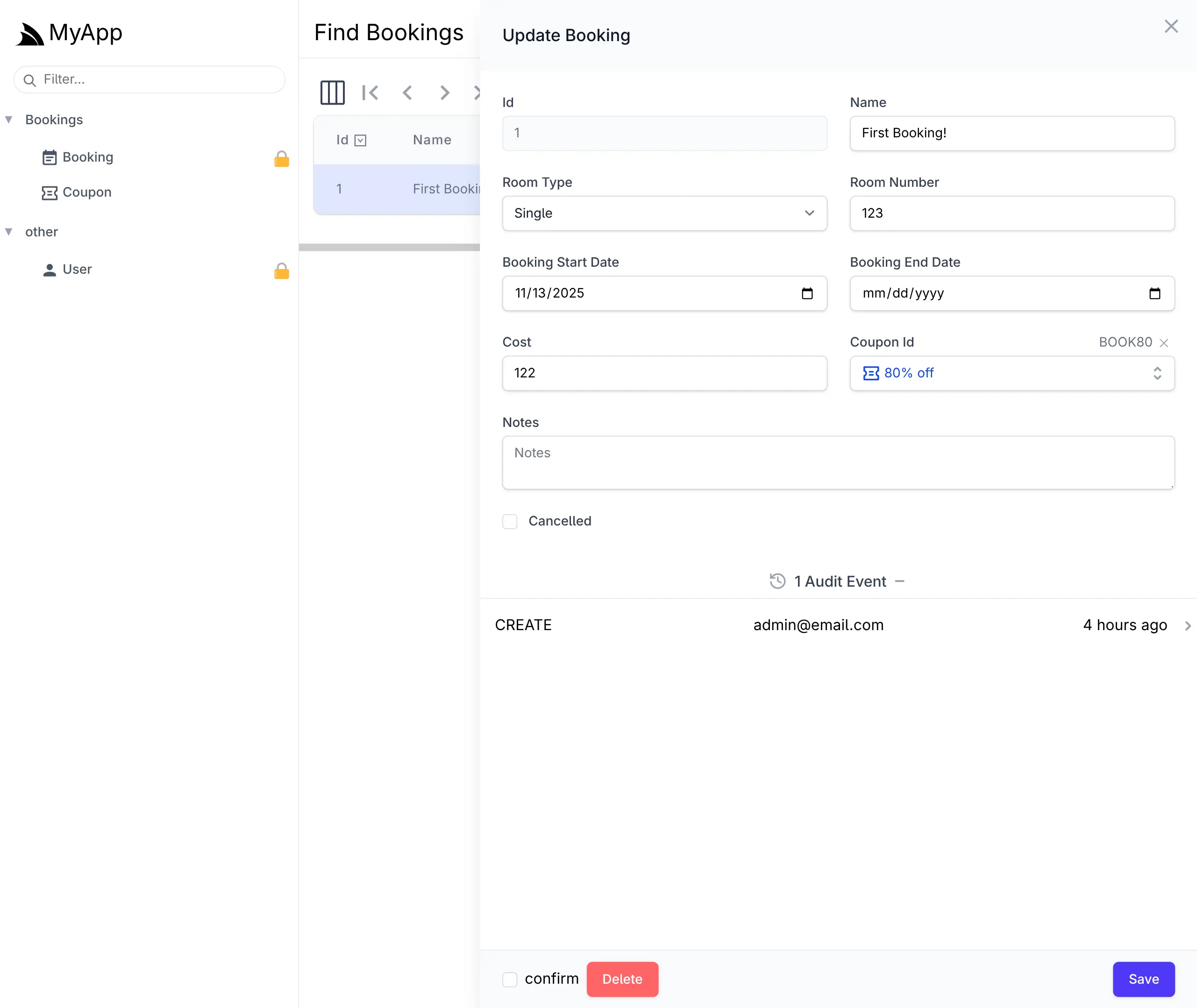The image size is (1197, 1008).
Task: Toggle the Id column sort checkbox
Action: coord(360,141)
